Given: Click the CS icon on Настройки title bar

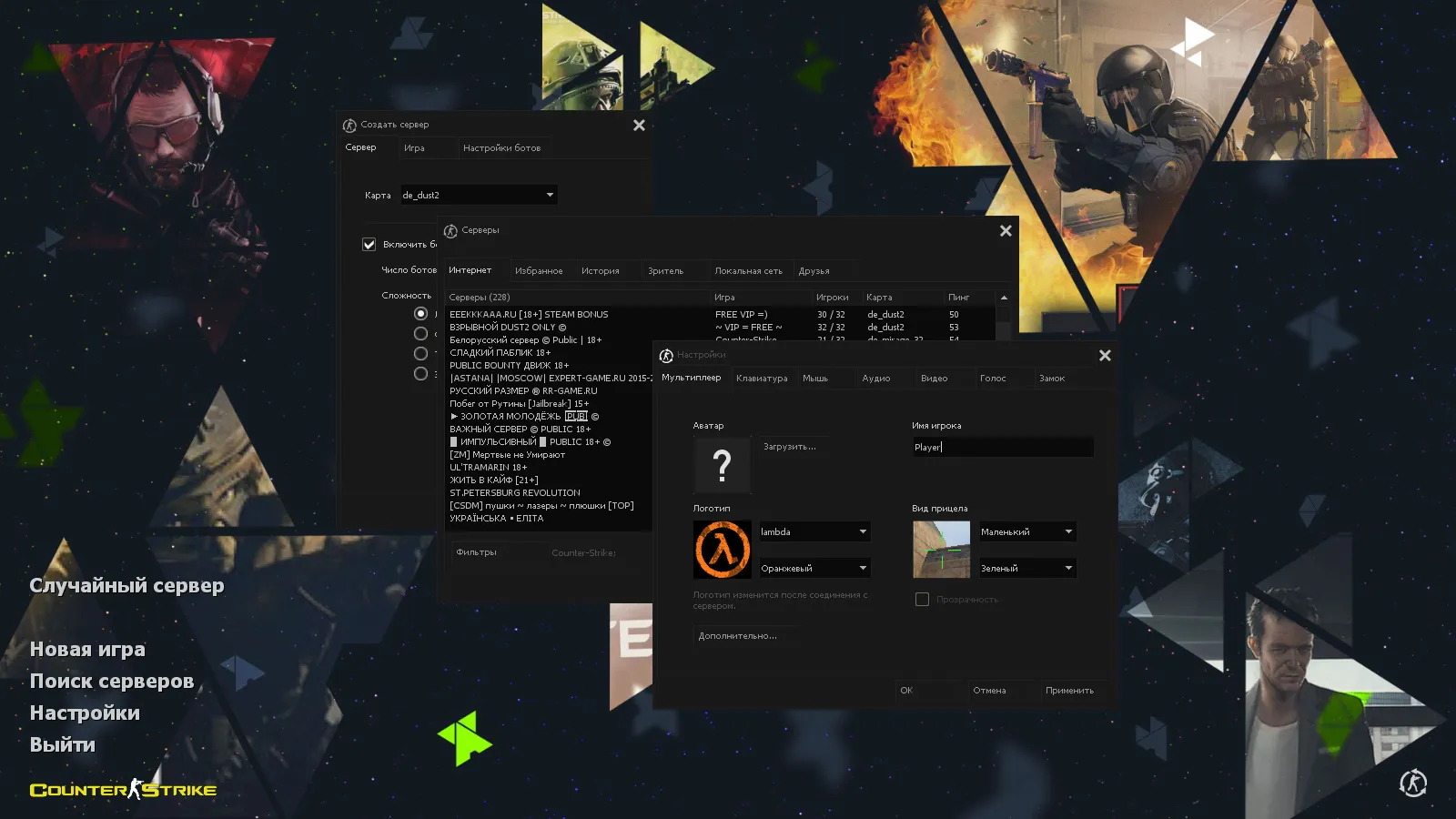Looking at the screenshot, I should click(x=666, y=355).
